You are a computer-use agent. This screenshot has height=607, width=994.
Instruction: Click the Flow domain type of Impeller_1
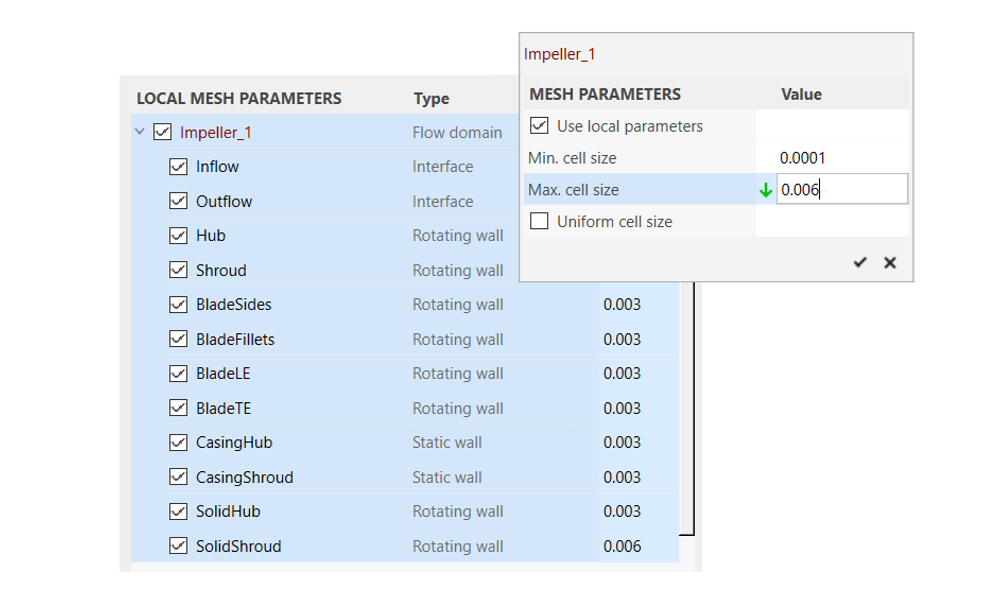[x=457, y=132]
